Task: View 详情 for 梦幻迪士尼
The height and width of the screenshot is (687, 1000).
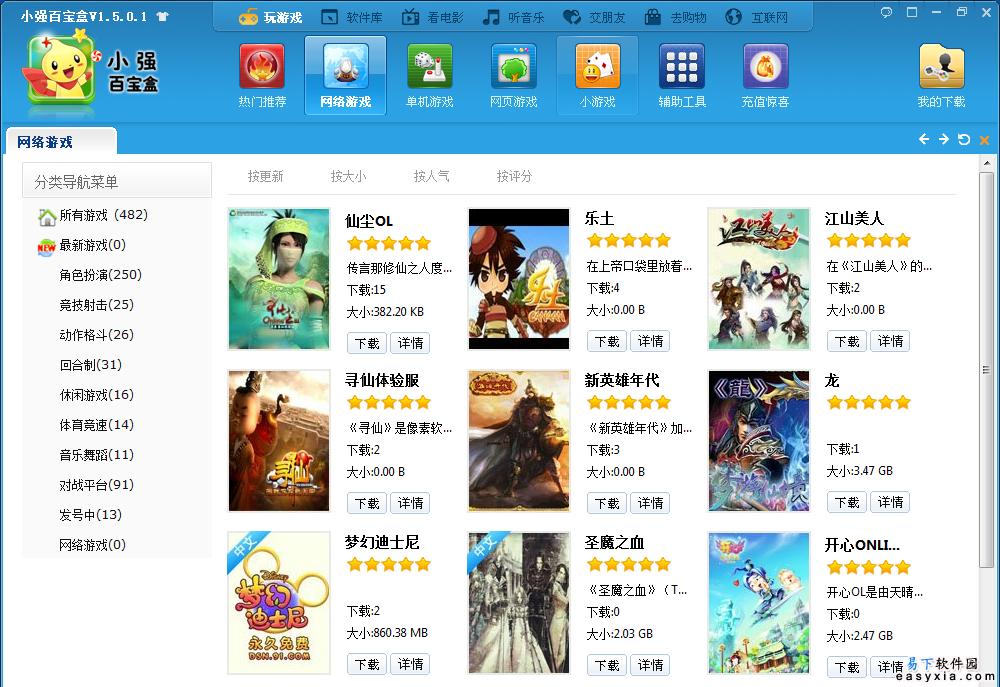Action: (x=410, y=664)
